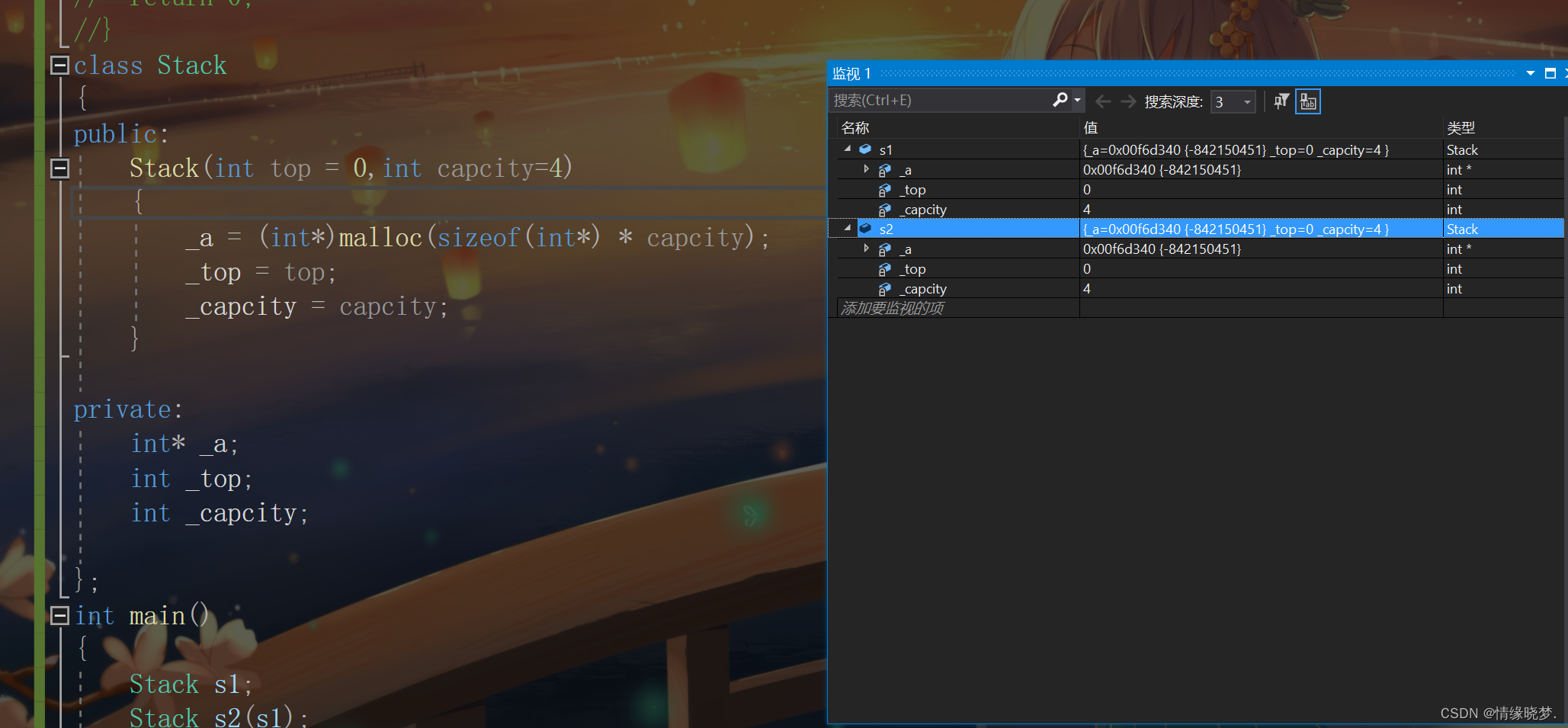Click the s1 object icon
Screen dimensions: 1568x728
point(865,149)
